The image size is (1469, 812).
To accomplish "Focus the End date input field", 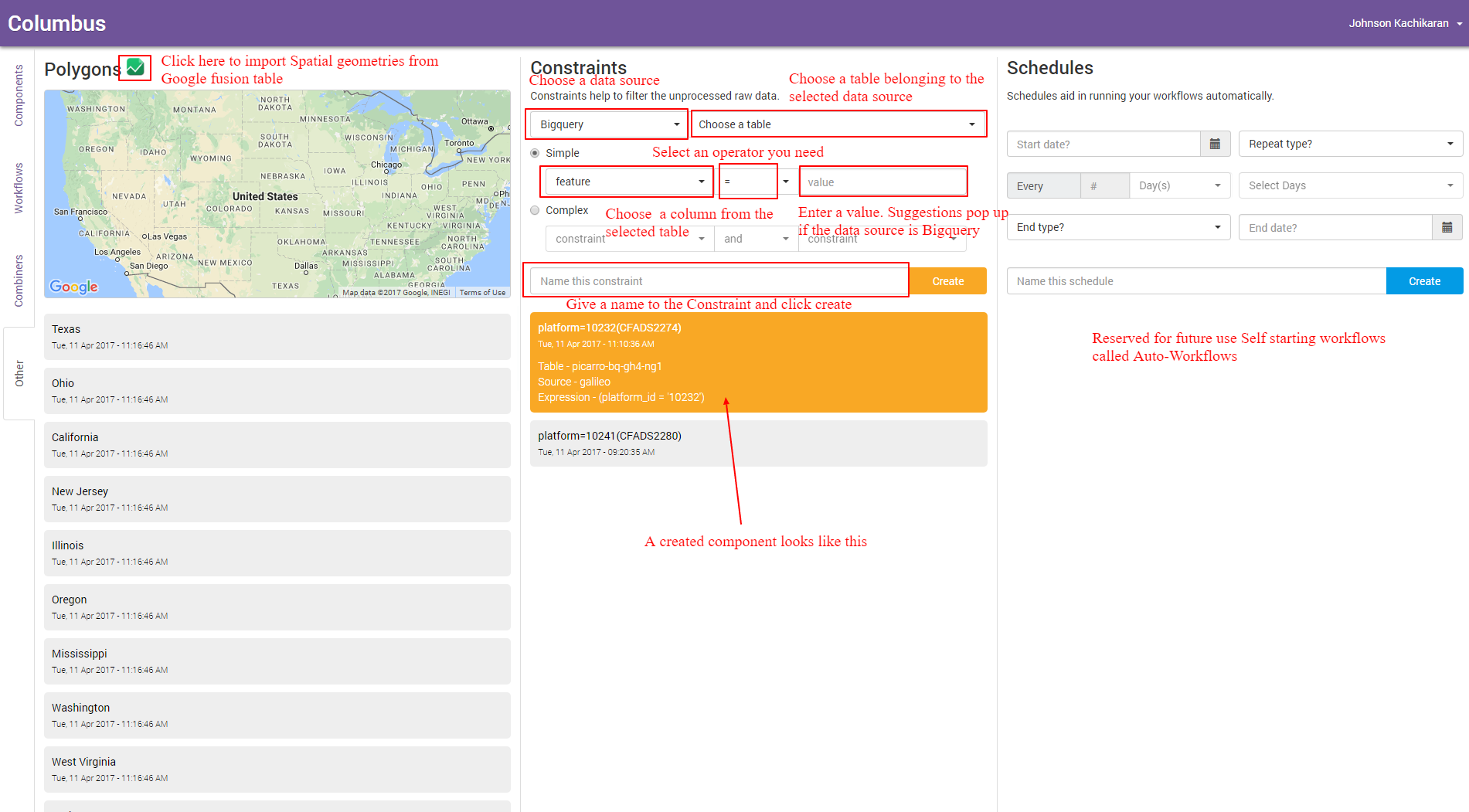I will [1335, 227].
